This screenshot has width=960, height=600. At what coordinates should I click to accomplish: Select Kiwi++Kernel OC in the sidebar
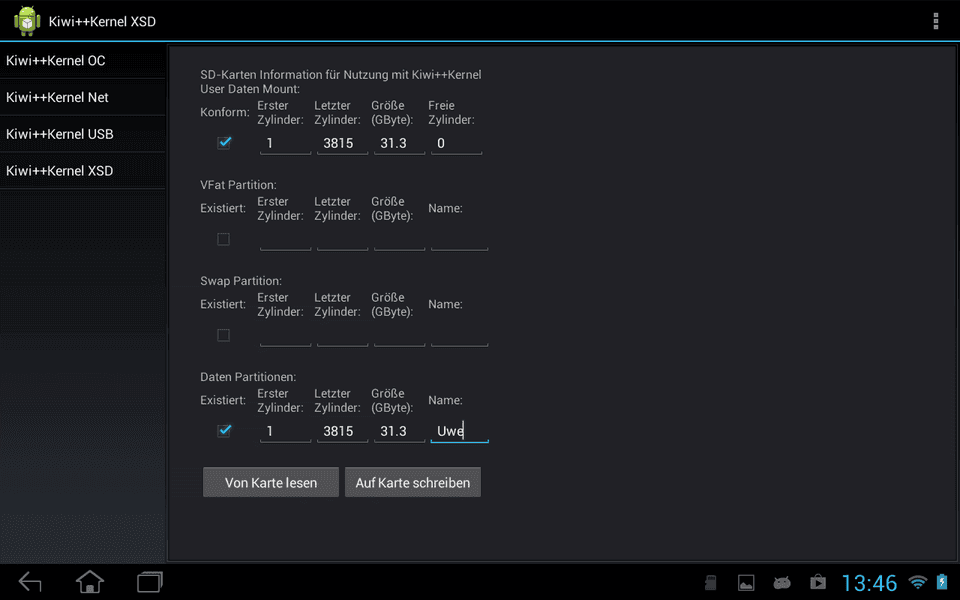click(83, 61)
